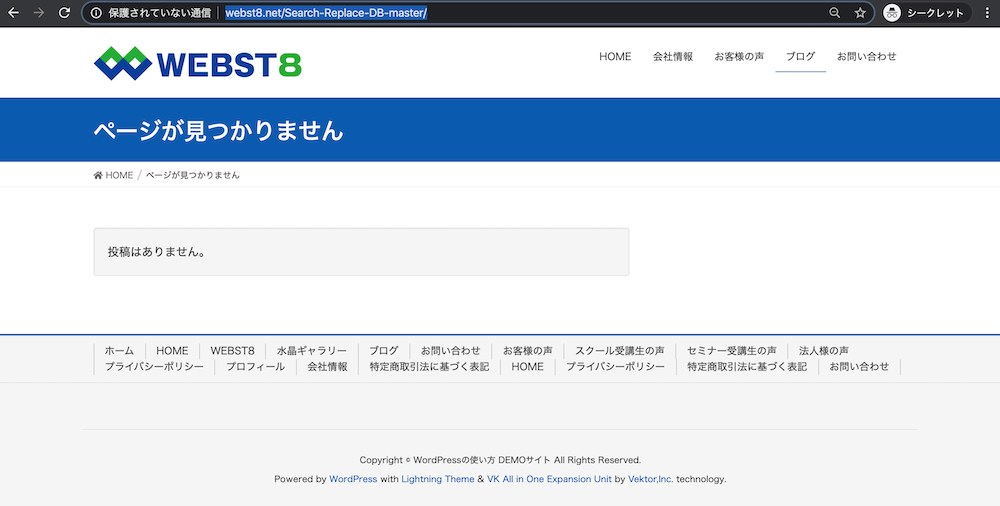Click footer link スクール受講生の声
Viewport: 1000px width, 506px height.
619,350
